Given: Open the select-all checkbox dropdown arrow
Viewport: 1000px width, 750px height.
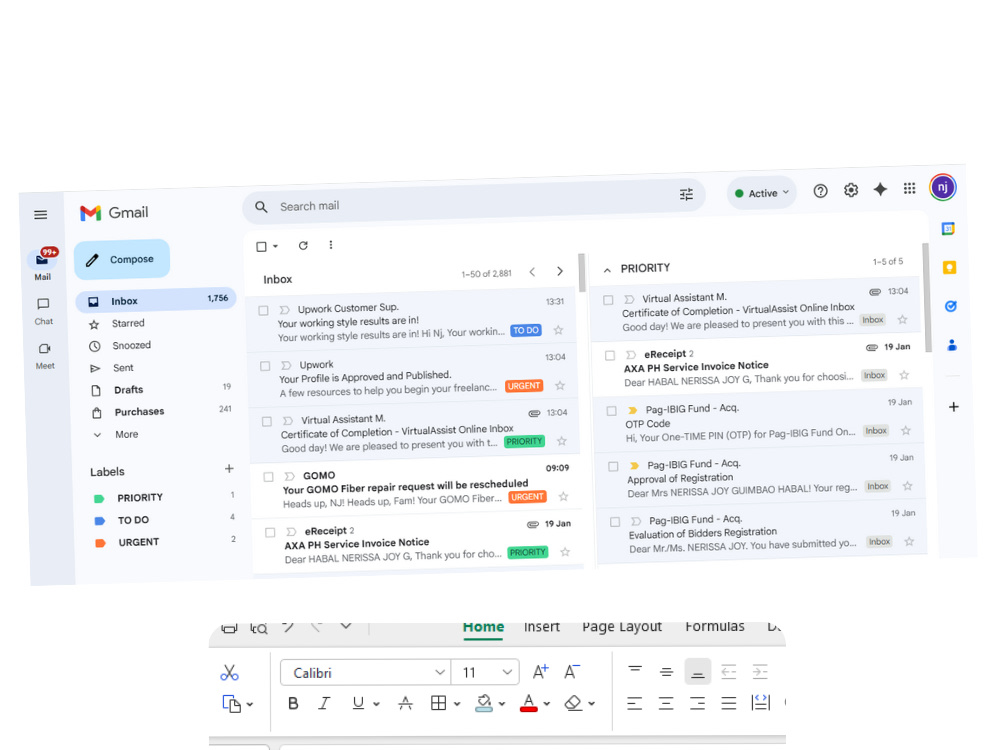Looking at the screenshot, I should [276, 246].
